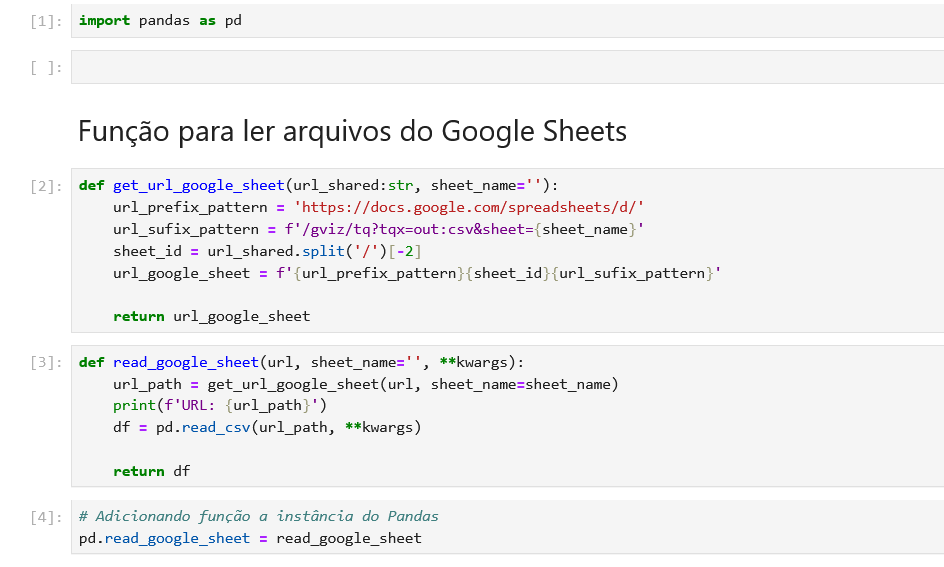Click the 'return df' line

(151, 471)
